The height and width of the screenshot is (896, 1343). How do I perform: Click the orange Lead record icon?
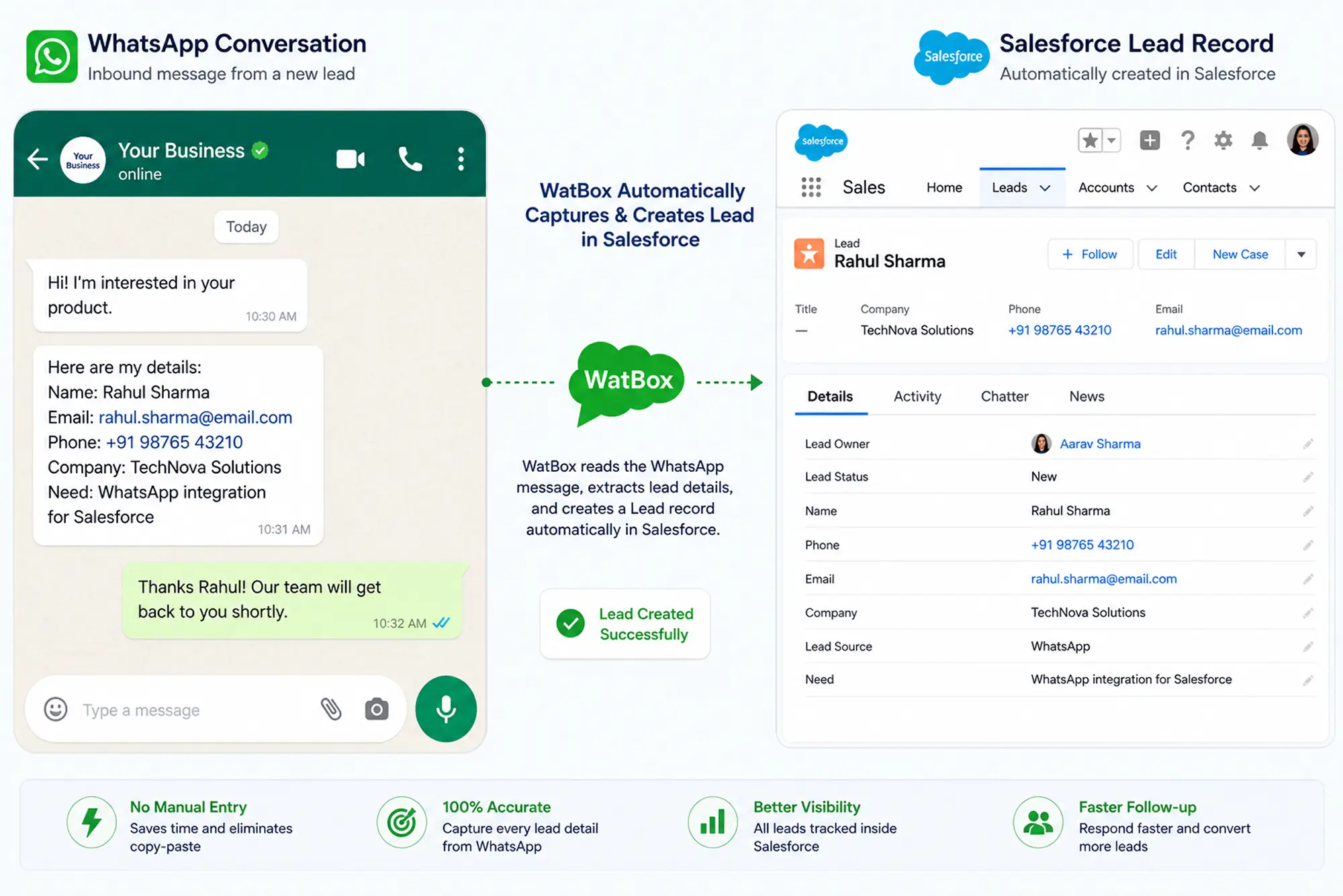pos(809,254)
